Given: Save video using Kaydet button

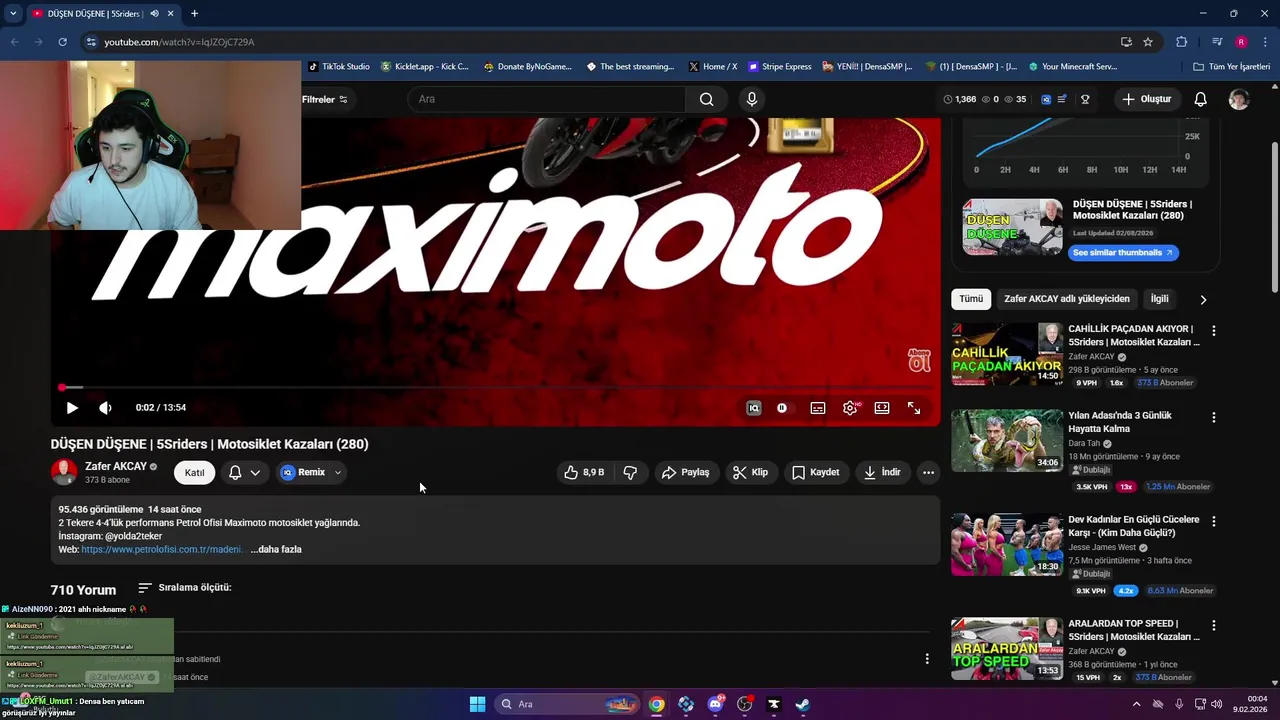Looking at the screenshot, I should (816, 472).
